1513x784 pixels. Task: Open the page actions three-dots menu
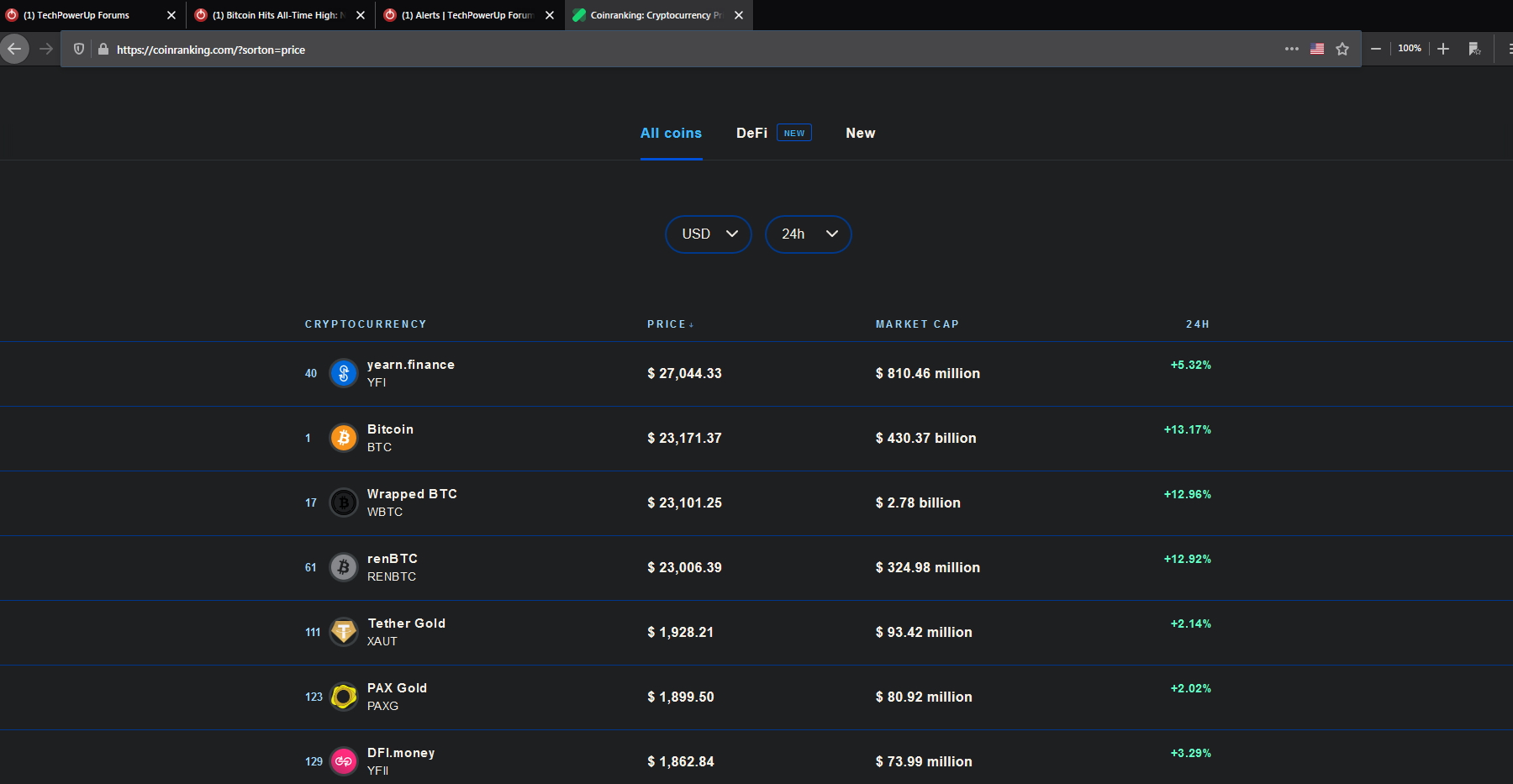1292,49
